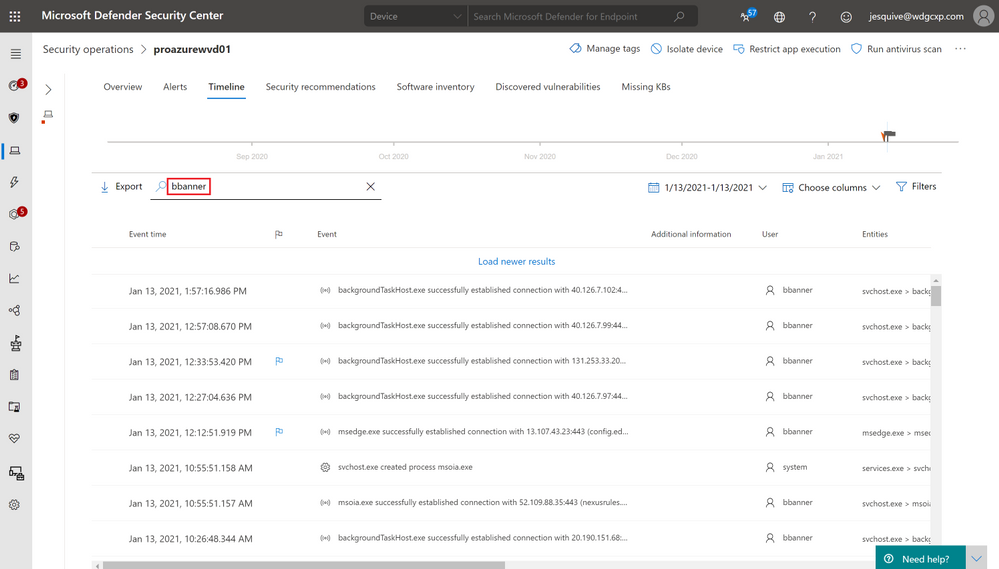Select the msoia.exe connection event at 10:55:51.157
Screen dimensions: 999x569
click(511, 503)
